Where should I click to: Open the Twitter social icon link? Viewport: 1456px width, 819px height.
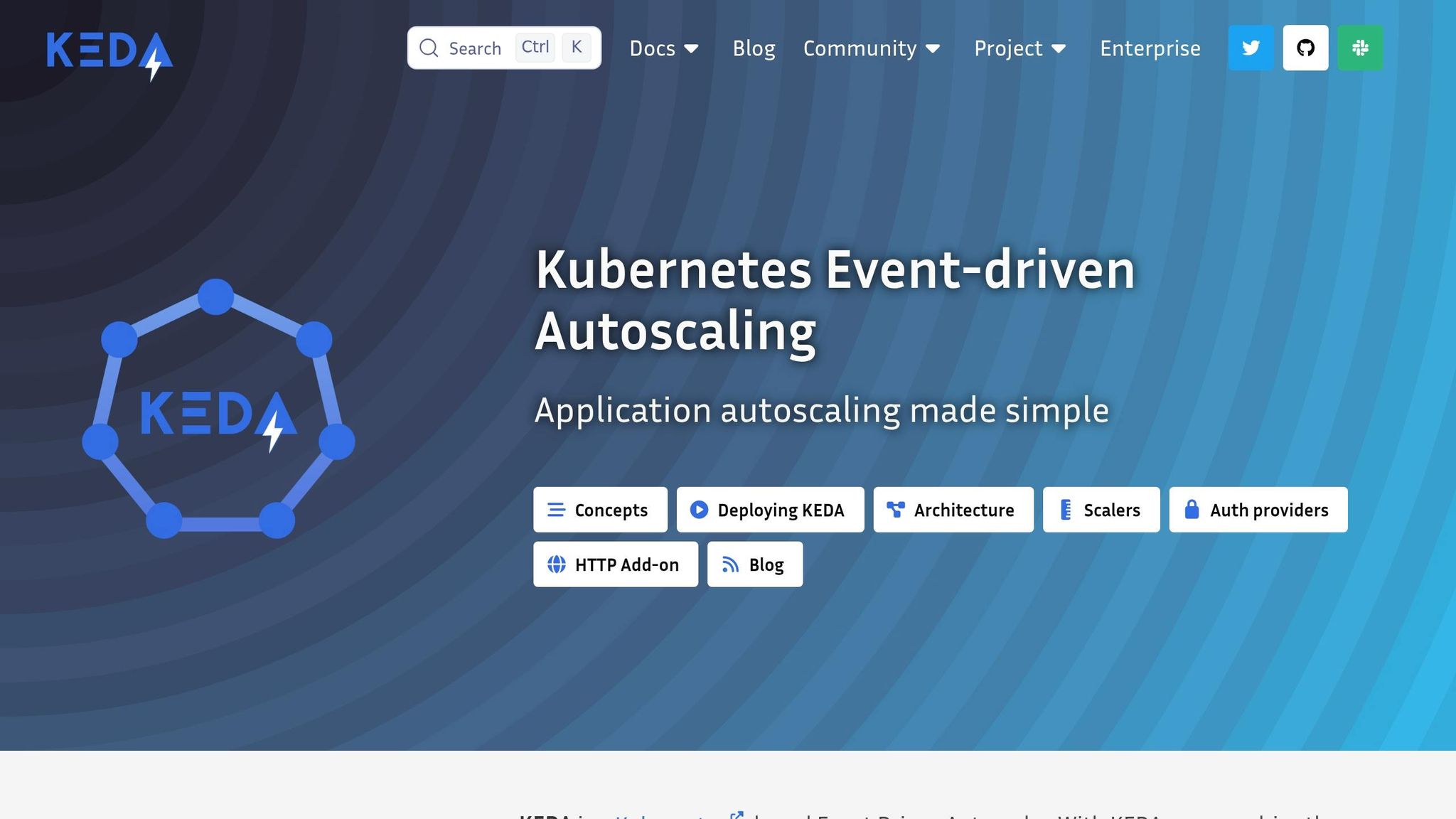(x=1251, y=48)
